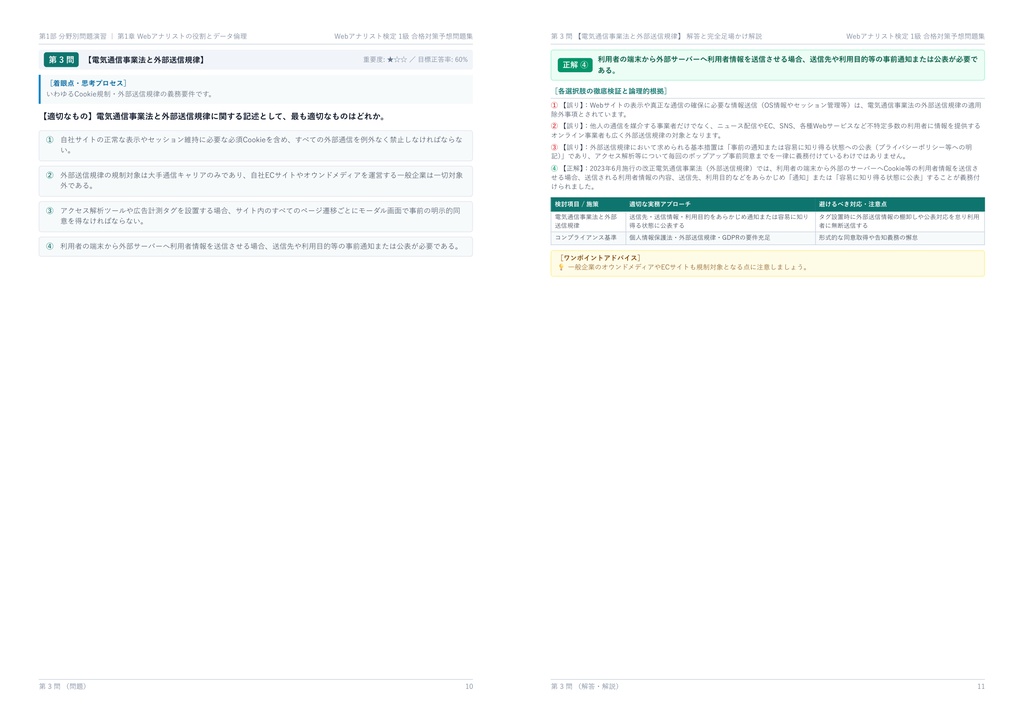Click the question title "【電気通信事業法と外部送信規律】" beside the badge
Image resolution: width=1024 pixels, height=724 pixels.
pyautogui.click(x=146, y=59)
